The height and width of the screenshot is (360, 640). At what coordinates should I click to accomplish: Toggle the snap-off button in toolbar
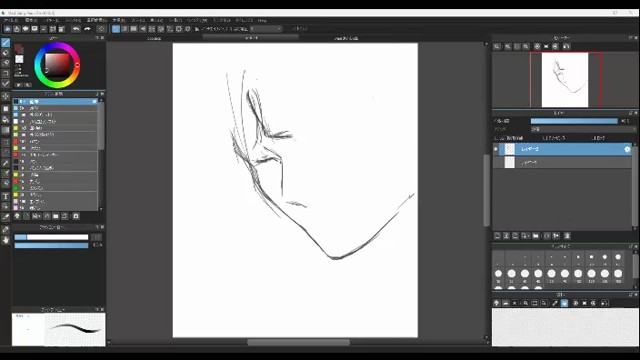point(116,29)
